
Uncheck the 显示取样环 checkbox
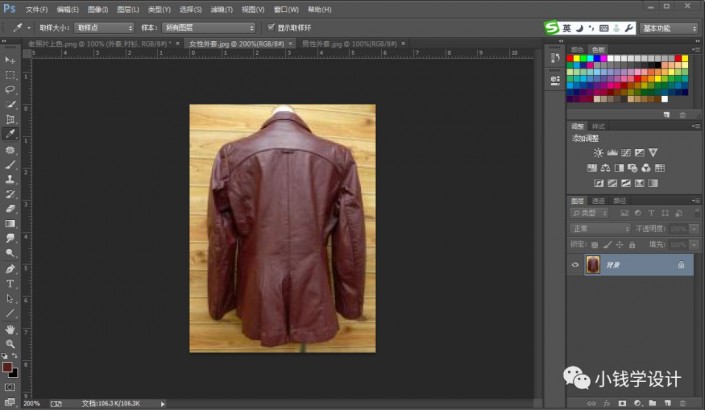(x=270, y=28)
